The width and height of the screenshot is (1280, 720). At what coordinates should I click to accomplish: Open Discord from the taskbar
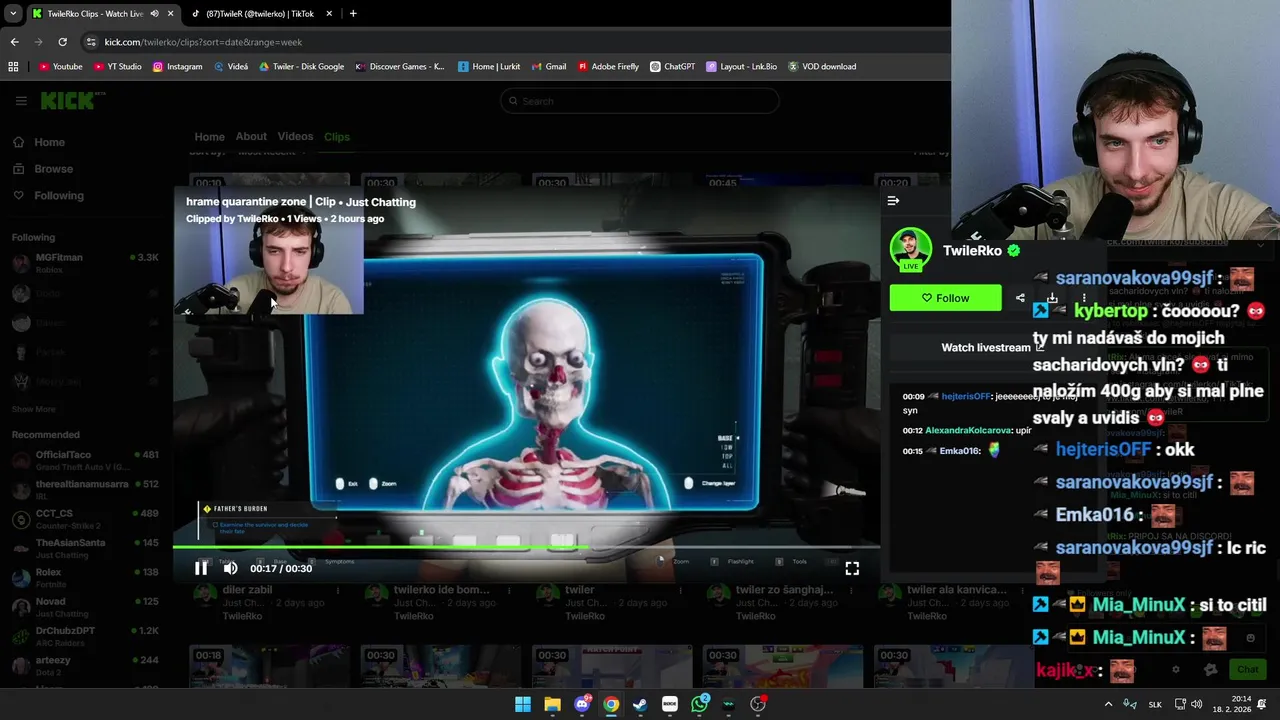coord(582,704)
